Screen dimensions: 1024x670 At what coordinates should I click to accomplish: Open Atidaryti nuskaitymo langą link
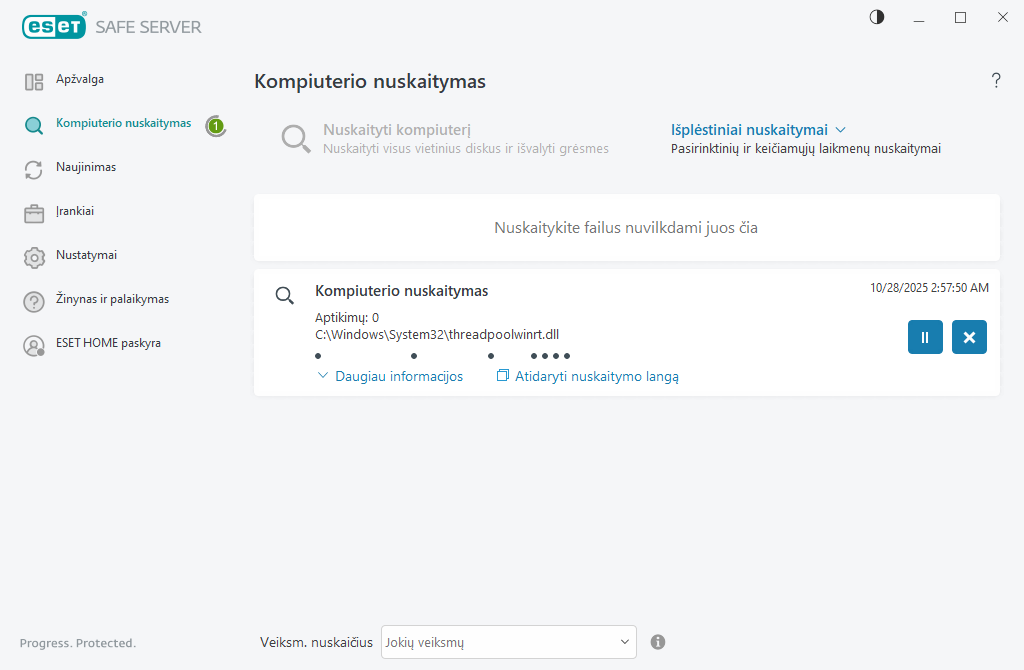point(596,376)
